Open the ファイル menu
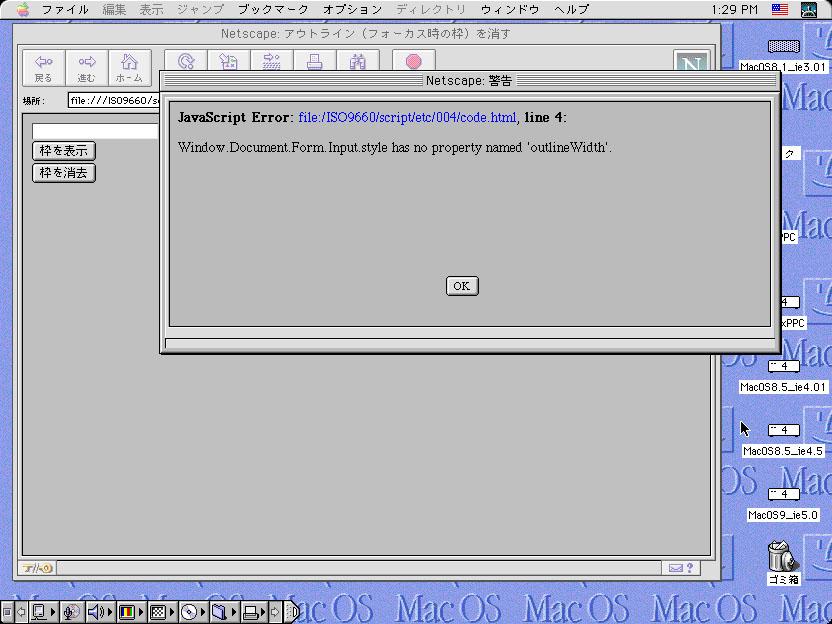Screen dimensions: 832x624 (65, 10)
